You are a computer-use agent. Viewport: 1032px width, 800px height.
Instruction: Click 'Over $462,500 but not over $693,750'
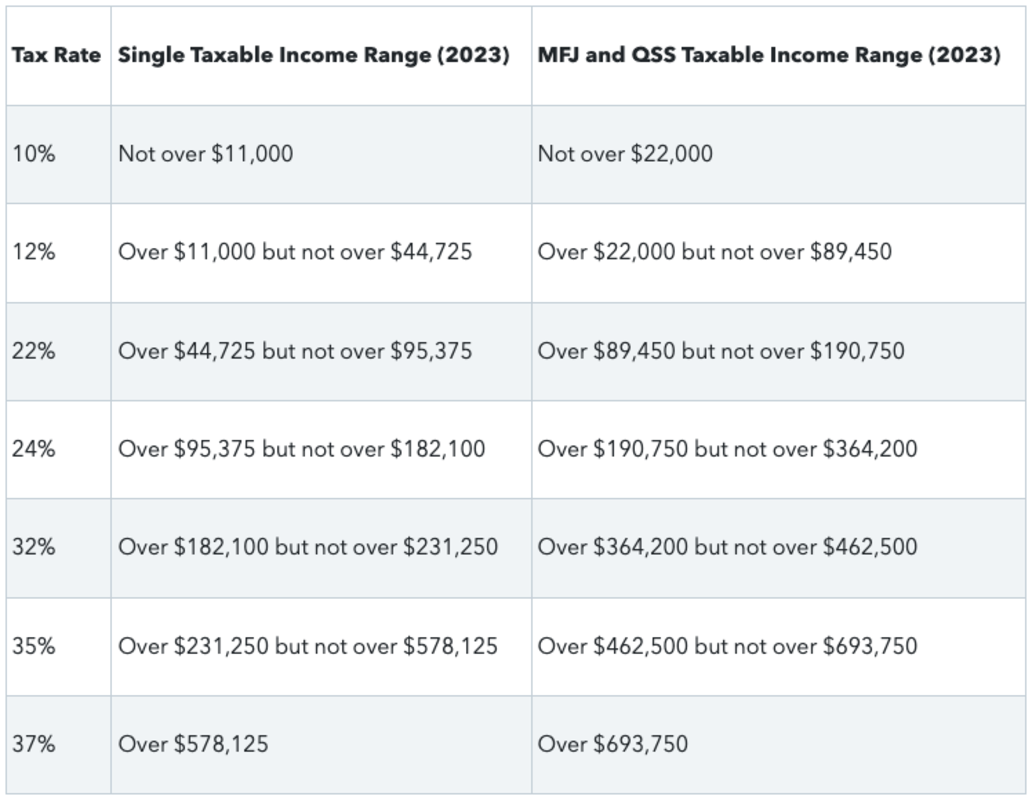tap(727, 646)
